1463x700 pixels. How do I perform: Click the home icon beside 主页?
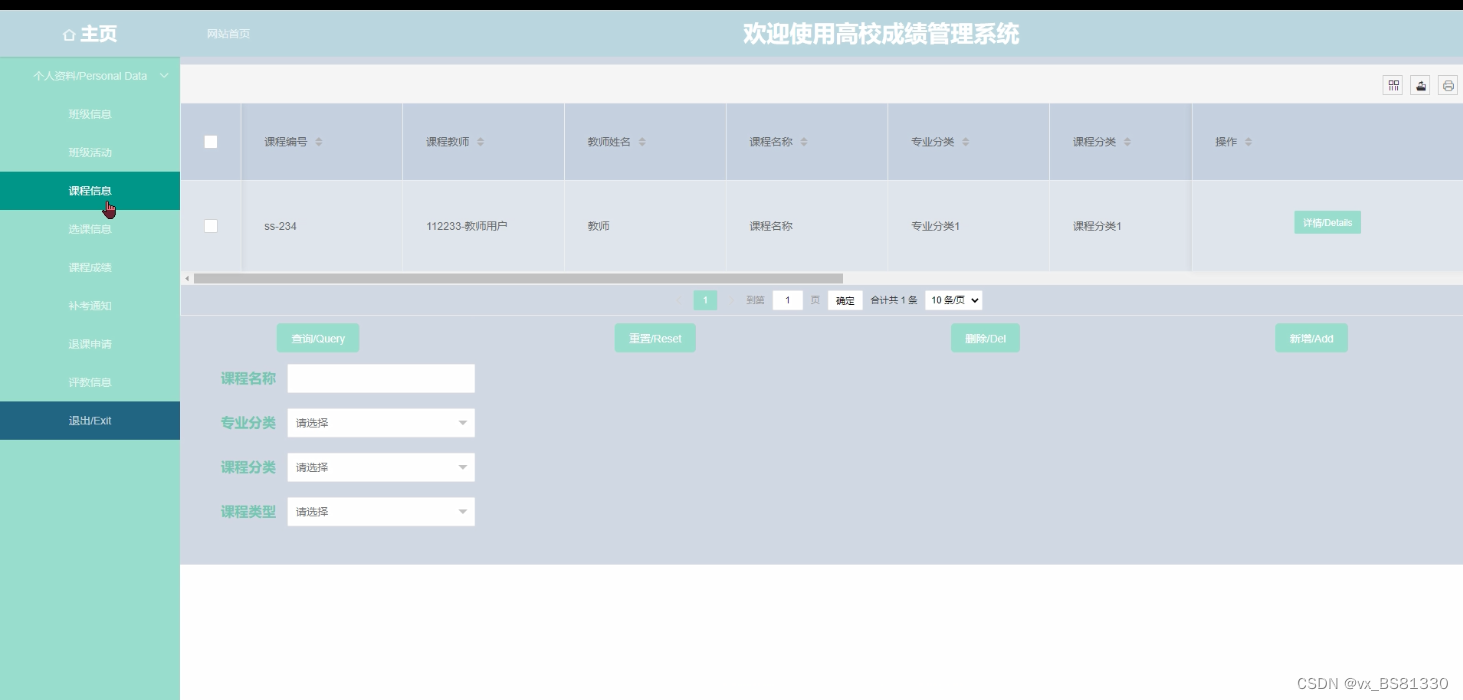(x=68, y=35)
